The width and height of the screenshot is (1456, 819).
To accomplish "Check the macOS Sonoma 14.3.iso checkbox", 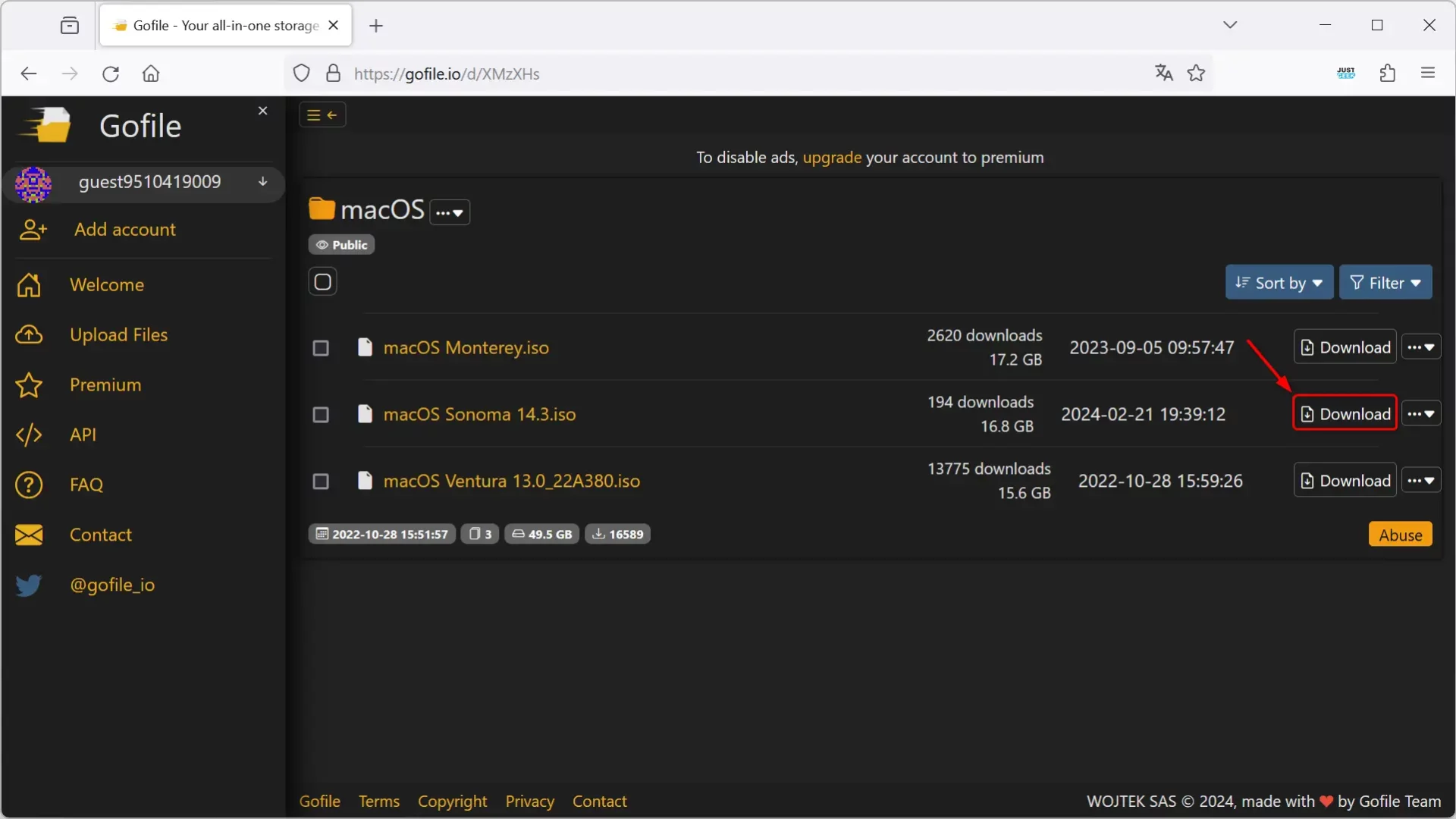I will pos(321,415).
